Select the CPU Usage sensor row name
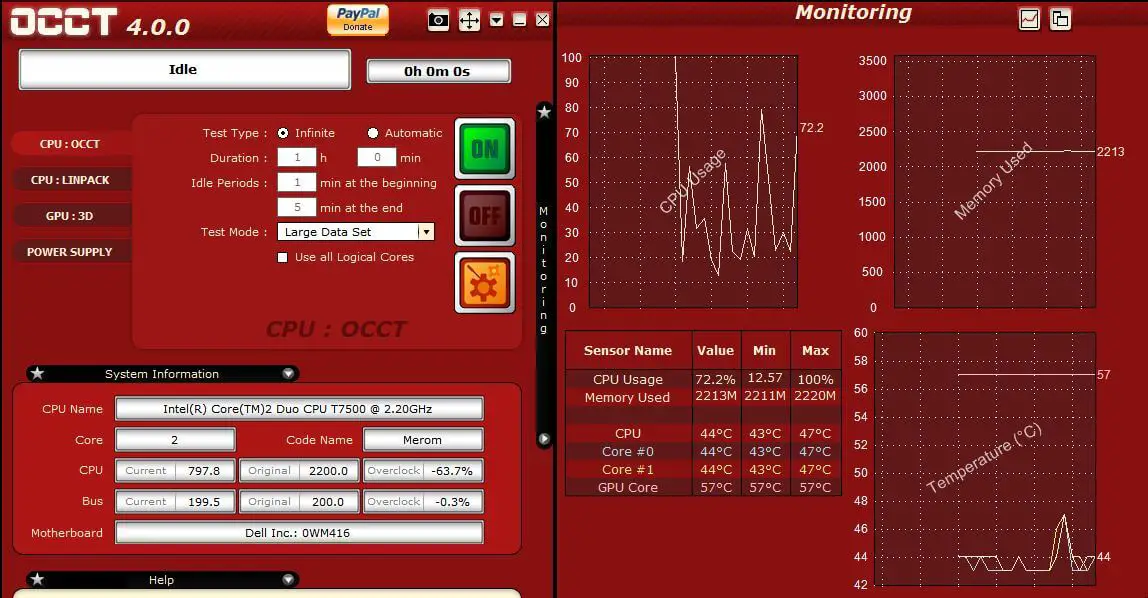This screenshot has width=1148, height=598. click(628, 379)
